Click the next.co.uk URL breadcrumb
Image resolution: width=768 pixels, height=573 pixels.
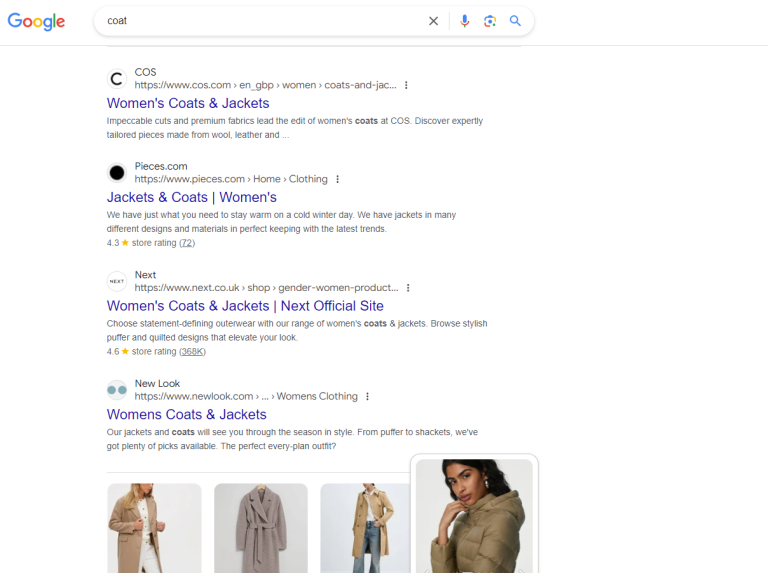click(266, 287)
